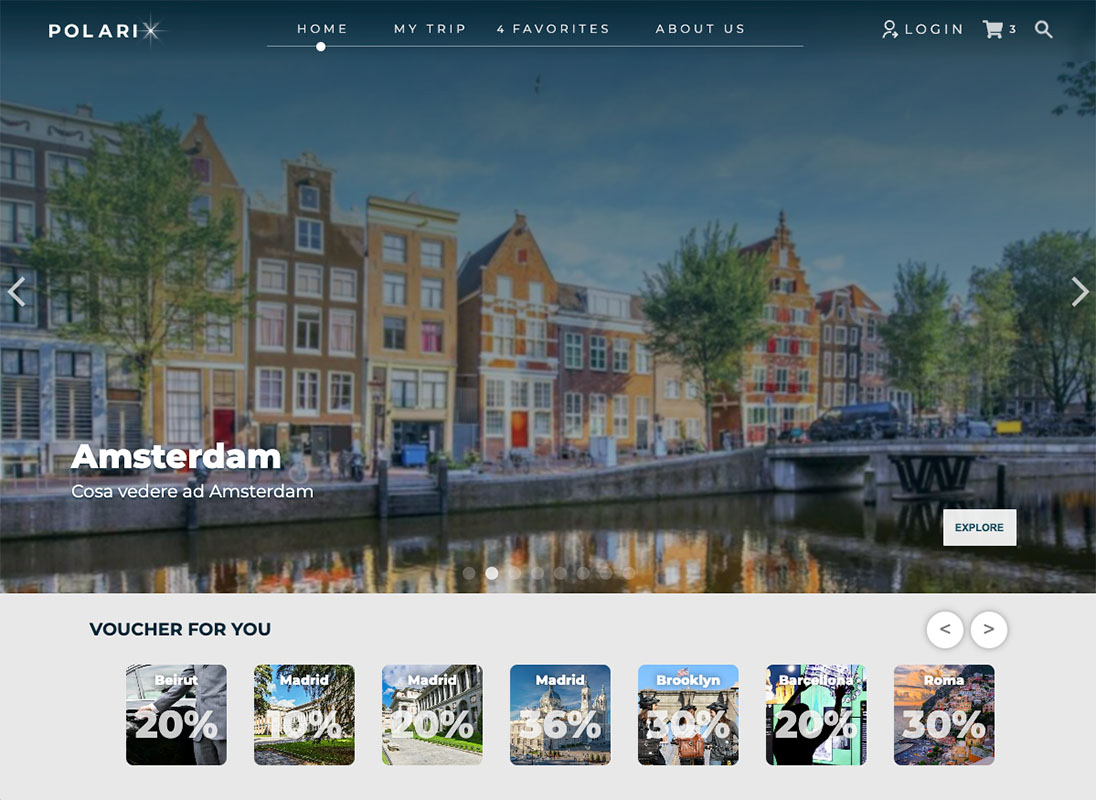This screenshot has width=1096, height=800.
Task: Click the Login user icon
Action: (x=889, y=30)
